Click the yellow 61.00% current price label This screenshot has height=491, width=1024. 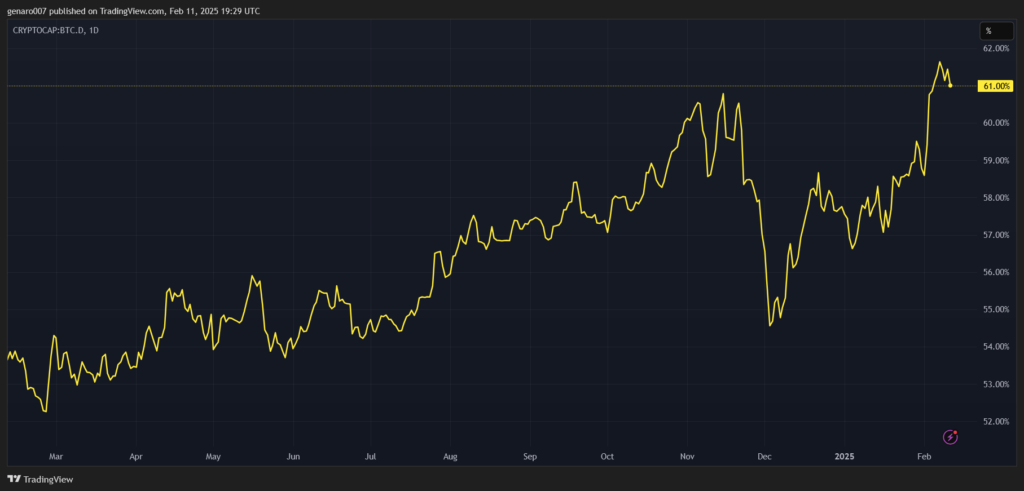(996, 87)
